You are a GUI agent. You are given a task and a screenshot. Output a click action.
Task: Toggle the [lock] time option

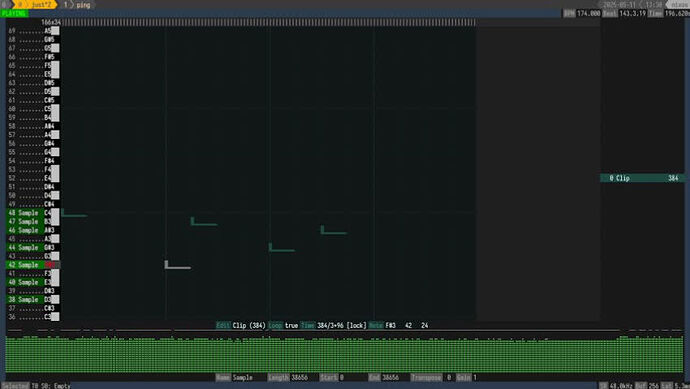point(356,326)
